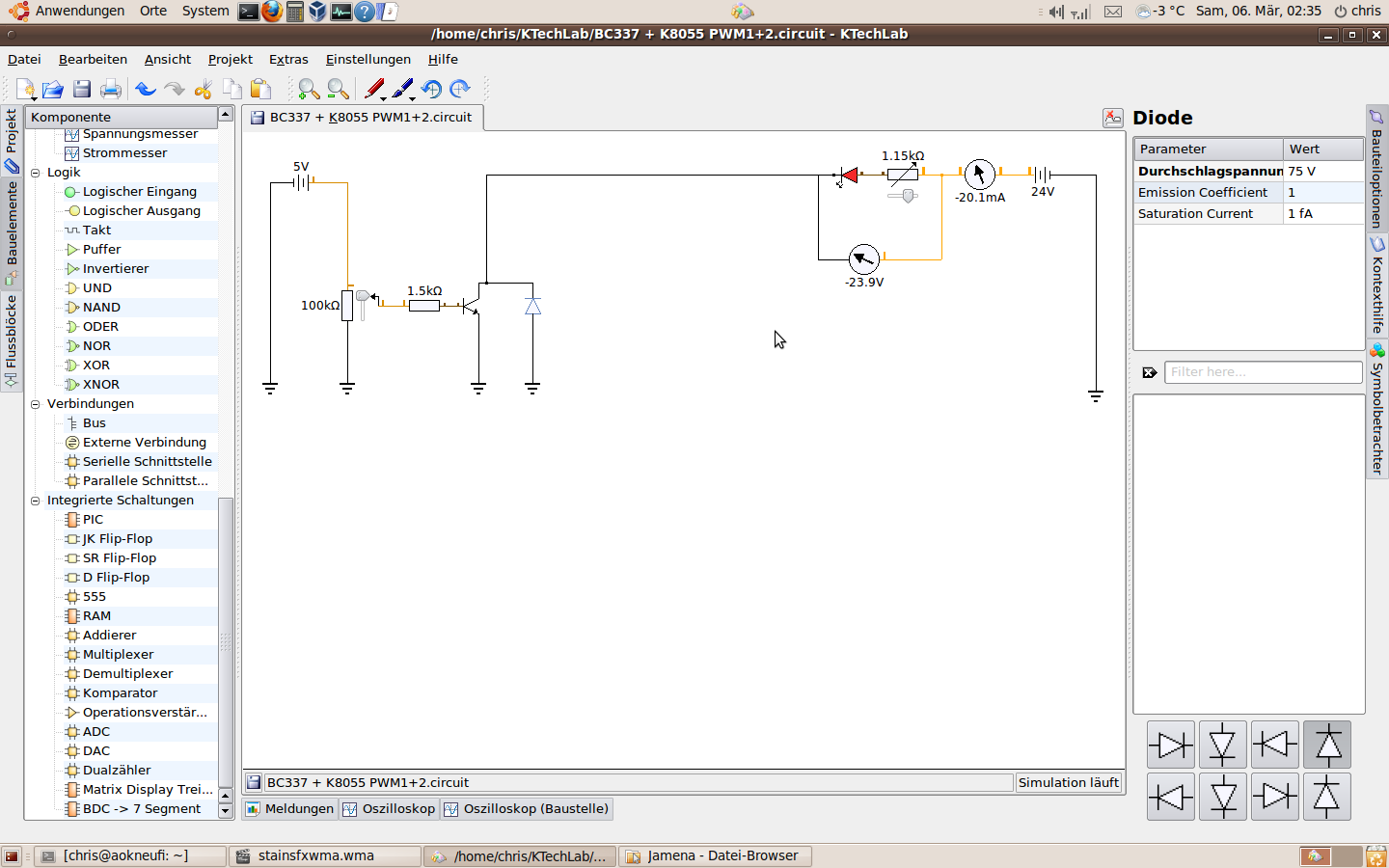This screenshot has width=1389, height=868.
Task: Open the Einstellungen menu
Action: (x=368, y=60)
